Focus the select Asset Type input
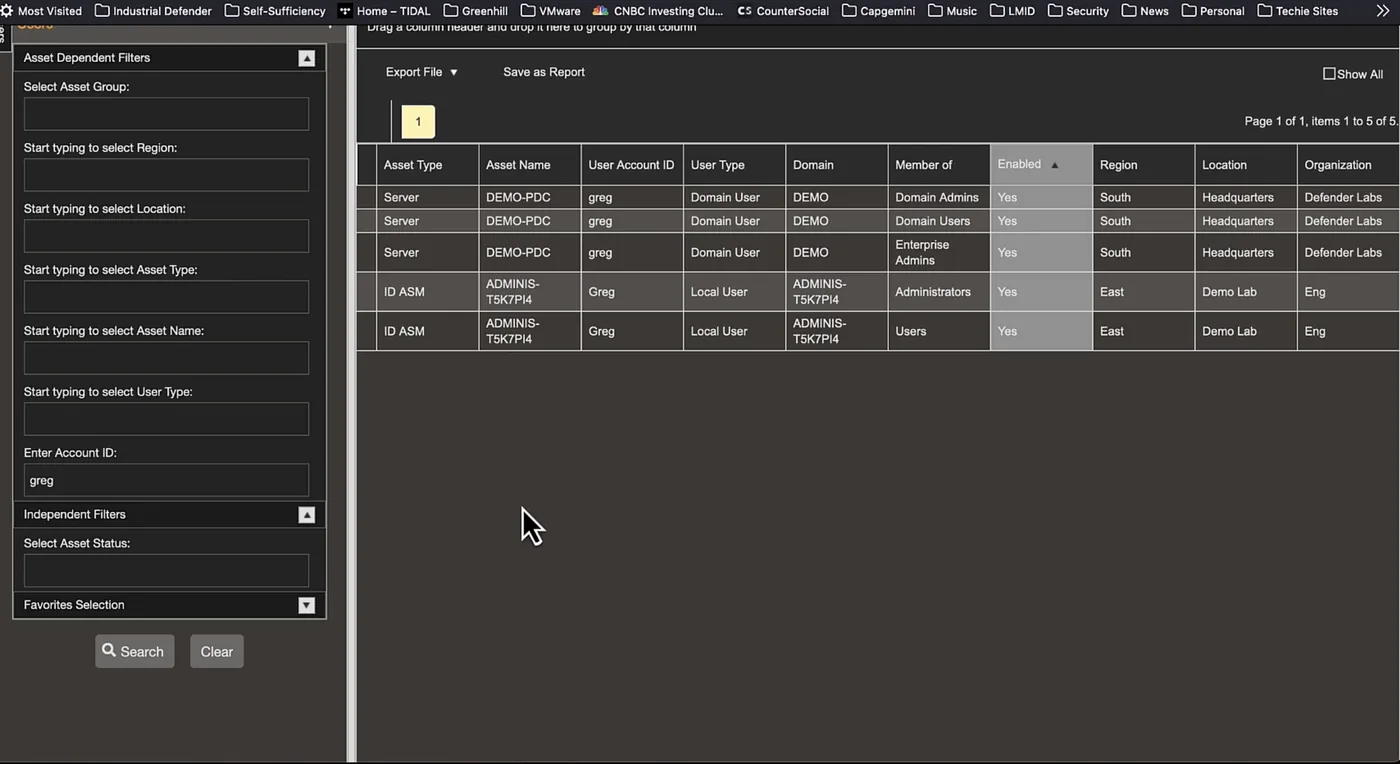 point(166,297)
